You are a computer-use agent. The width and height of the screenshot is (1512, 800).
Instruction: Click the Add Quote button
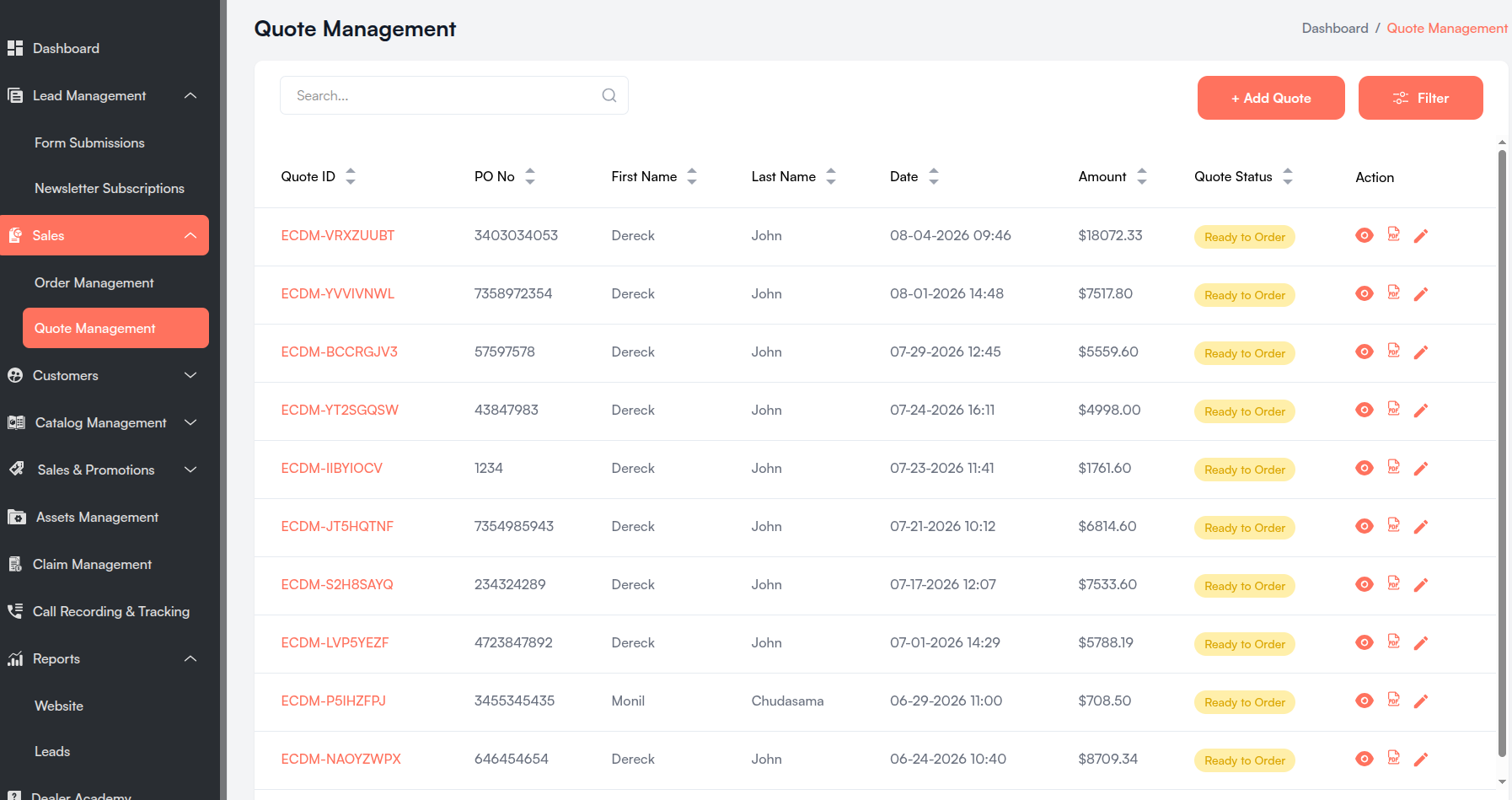tap(1271, 98)
